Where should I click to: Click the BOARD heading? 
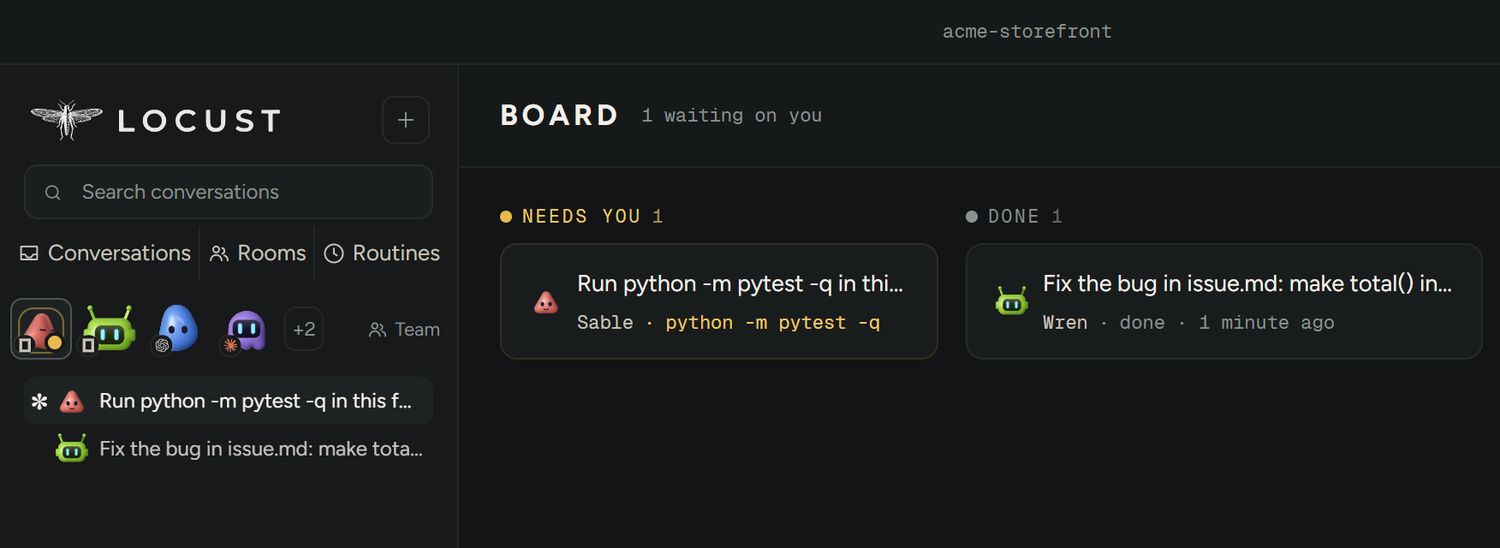point(559,115)
